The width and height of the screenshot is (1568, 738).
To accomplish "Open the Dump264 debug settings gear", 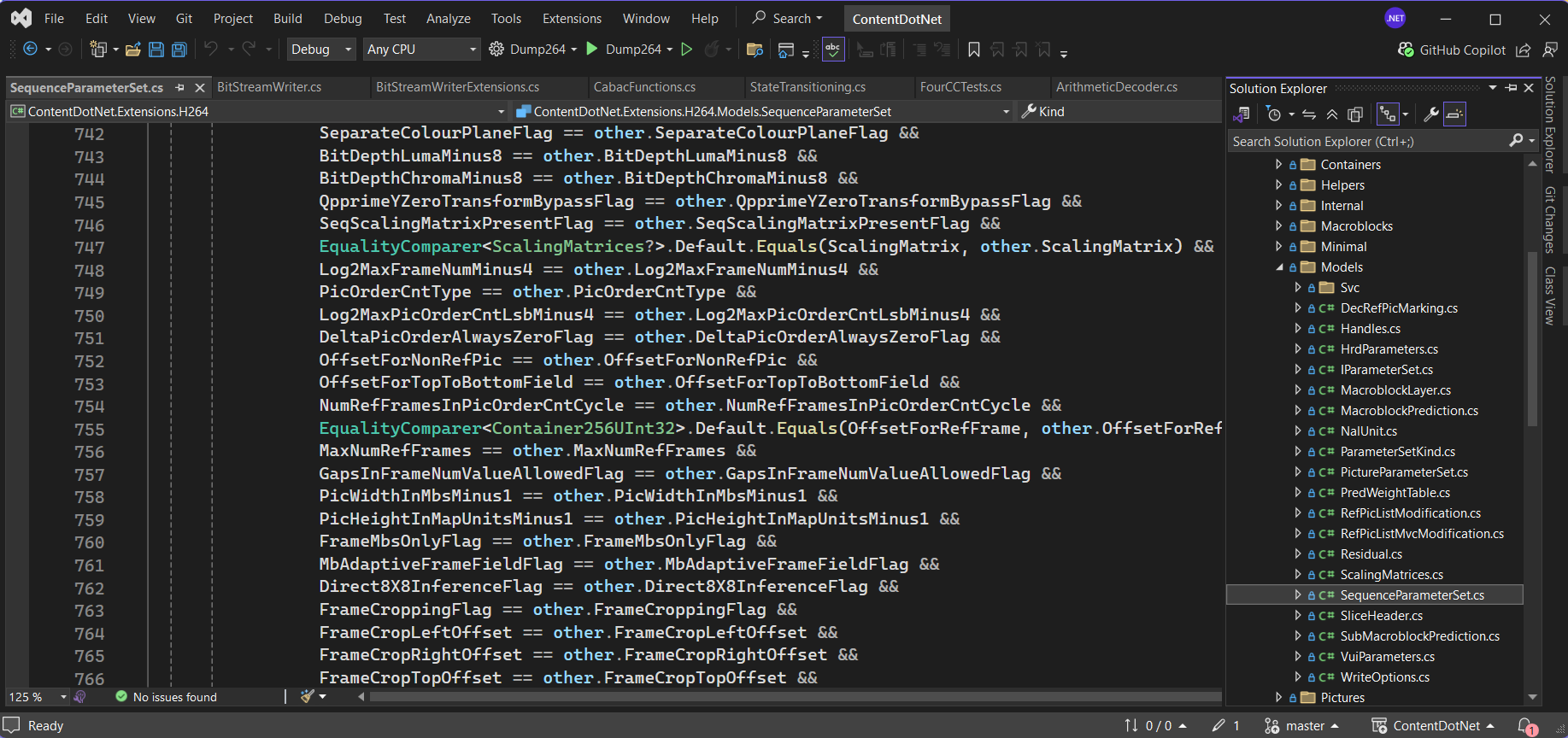I will click(x=496, y=50).
